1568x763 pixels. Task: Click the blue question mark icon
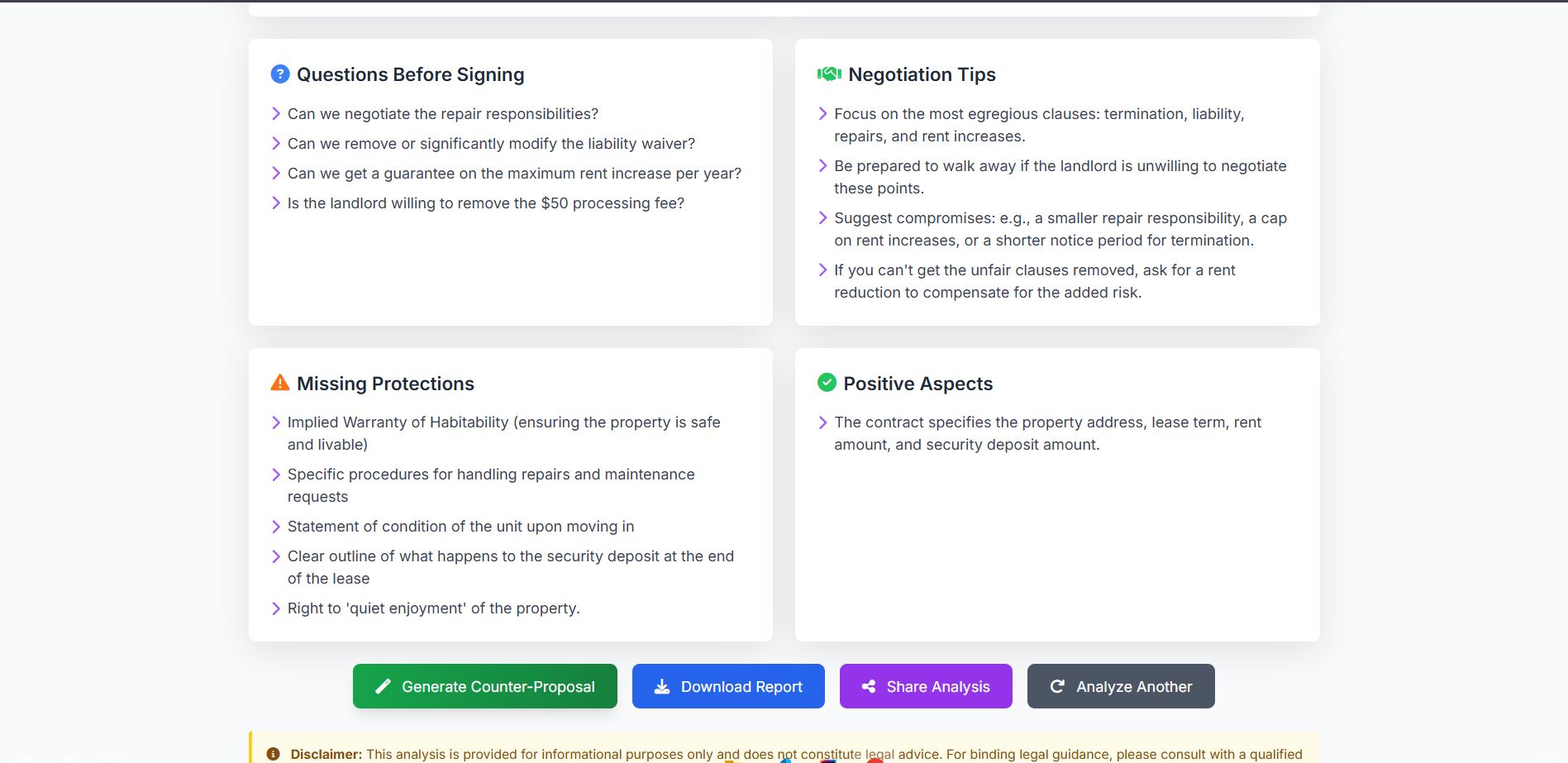point(280,74)
